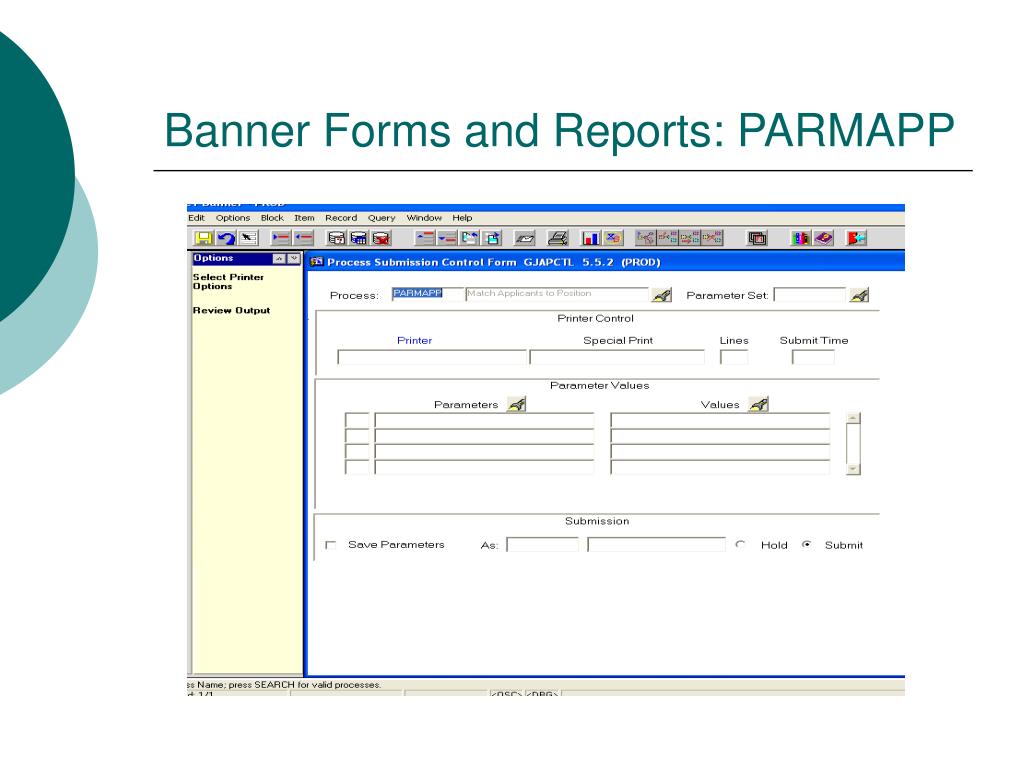Open the Options menu

tap(233, 218)
